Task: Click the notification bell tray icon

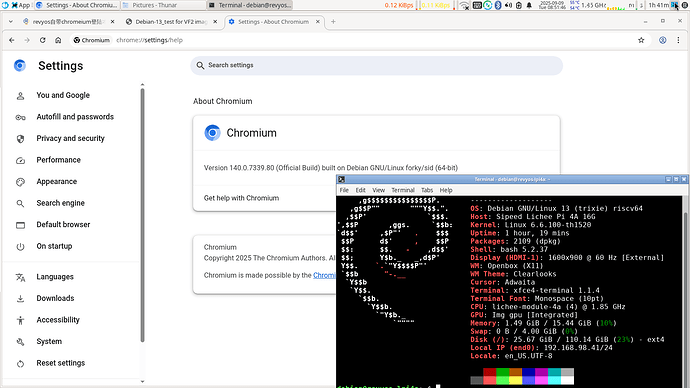Action: click(x=529, y=5)
